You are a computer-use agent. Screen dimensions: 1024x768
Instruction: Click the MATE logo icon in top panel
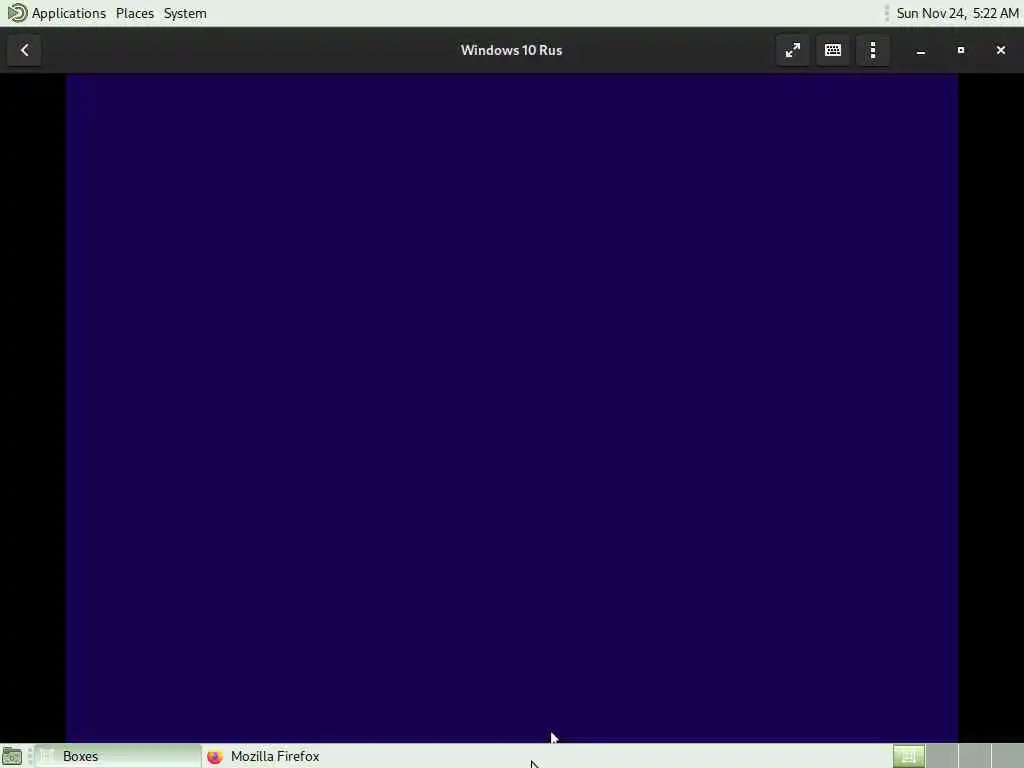click(x=17, y=13)
